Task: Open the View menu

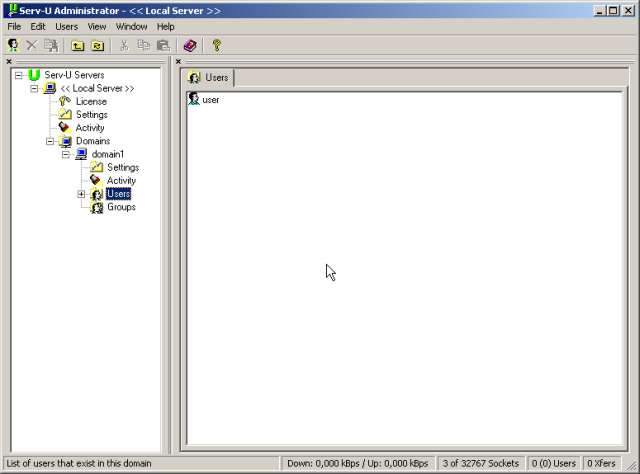Action: point(97,27)
